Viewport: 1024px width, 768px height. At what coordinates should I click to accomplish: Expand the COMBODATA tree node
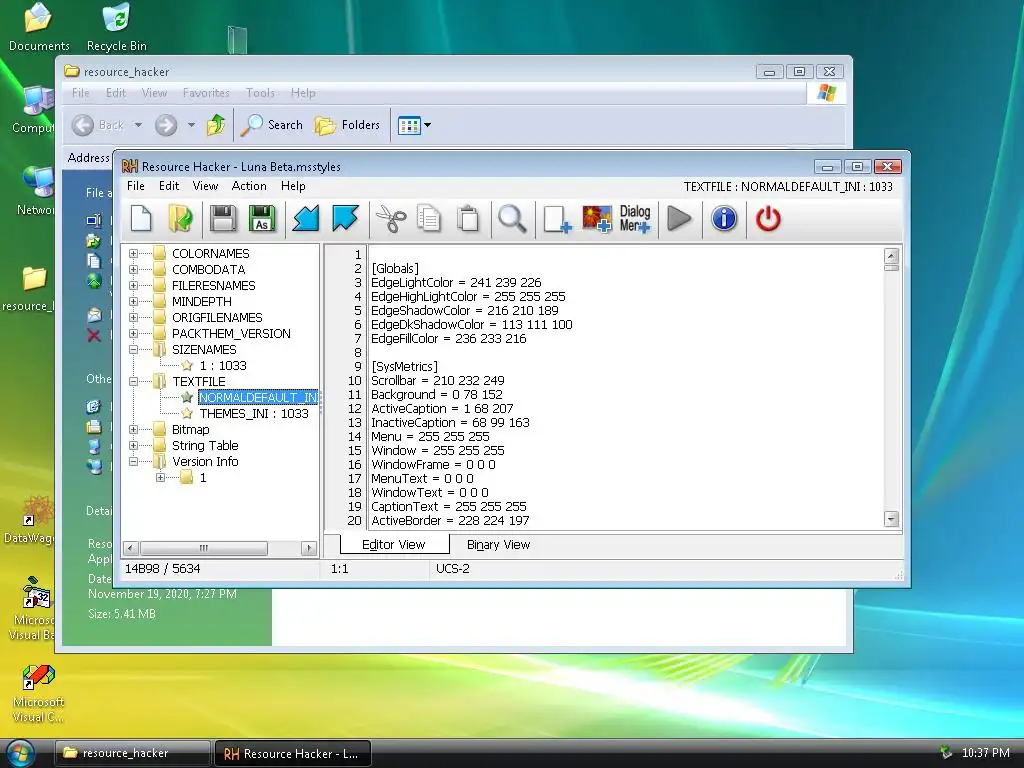(133, 270)
